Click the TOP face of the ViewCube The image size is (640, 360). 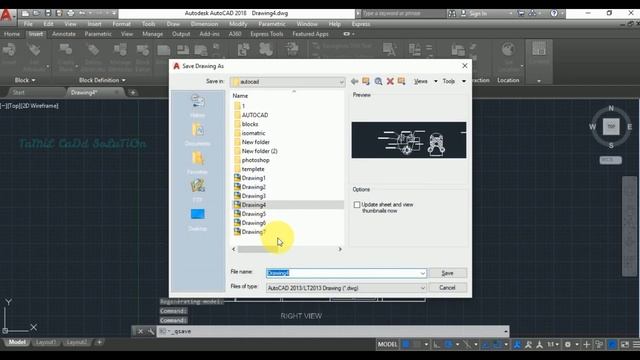click(x=611, y=127)
